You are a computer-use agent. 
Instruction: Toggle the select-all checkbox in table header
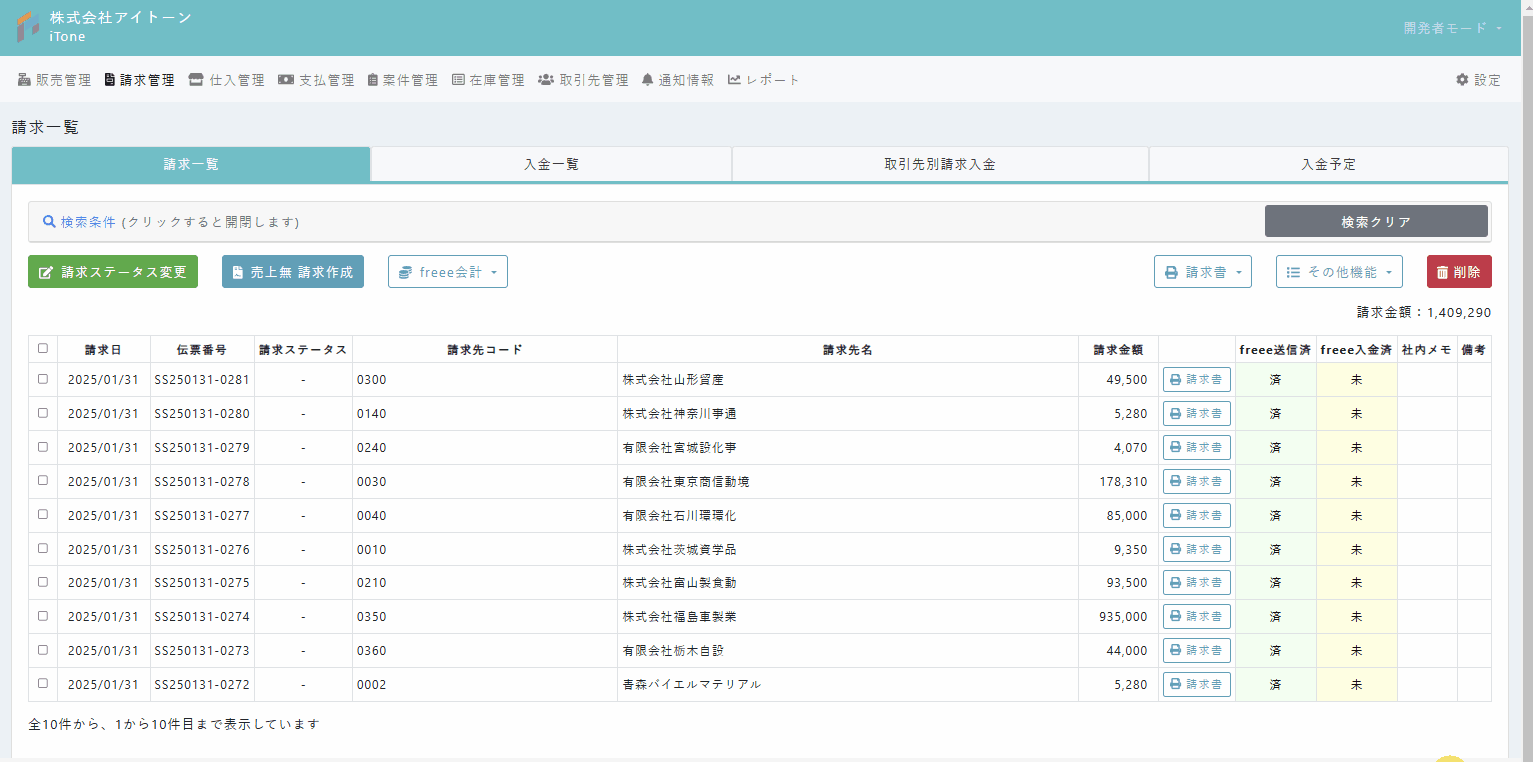tap(42, 349)
